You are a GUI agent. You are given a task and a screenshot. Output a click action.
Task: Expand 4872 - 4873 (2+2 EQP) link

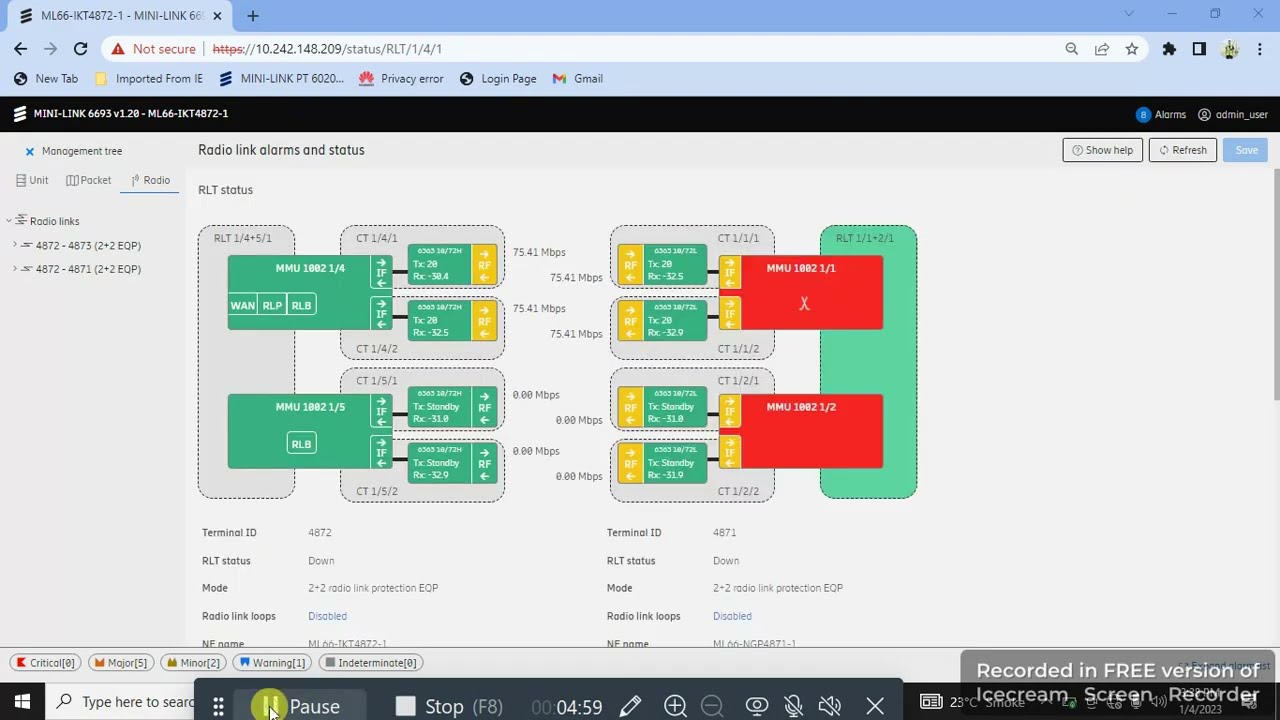[x=15, y=245]
